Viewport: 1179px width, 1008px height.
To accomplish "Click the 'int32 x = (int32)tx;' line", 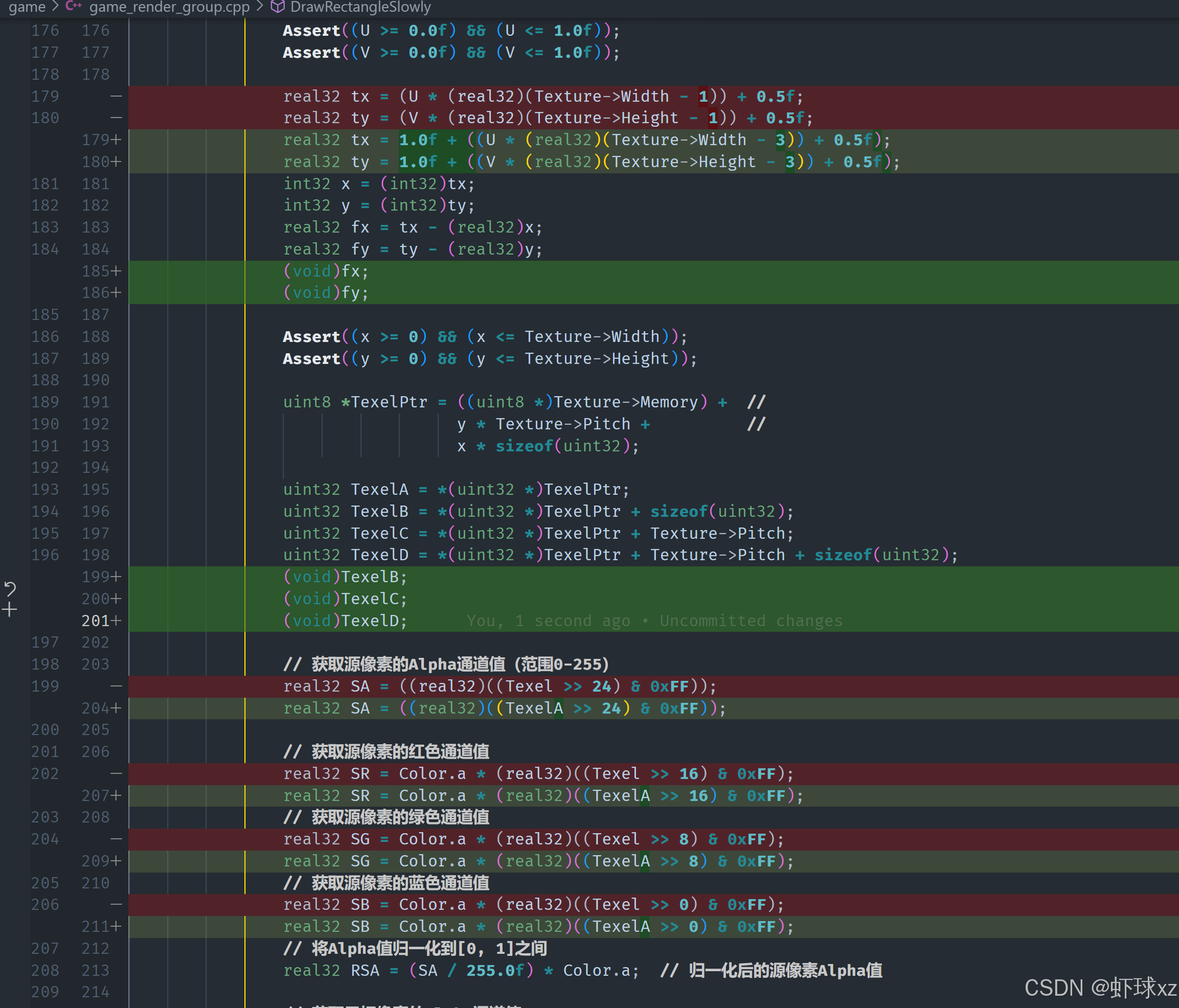I will point(379,184).
